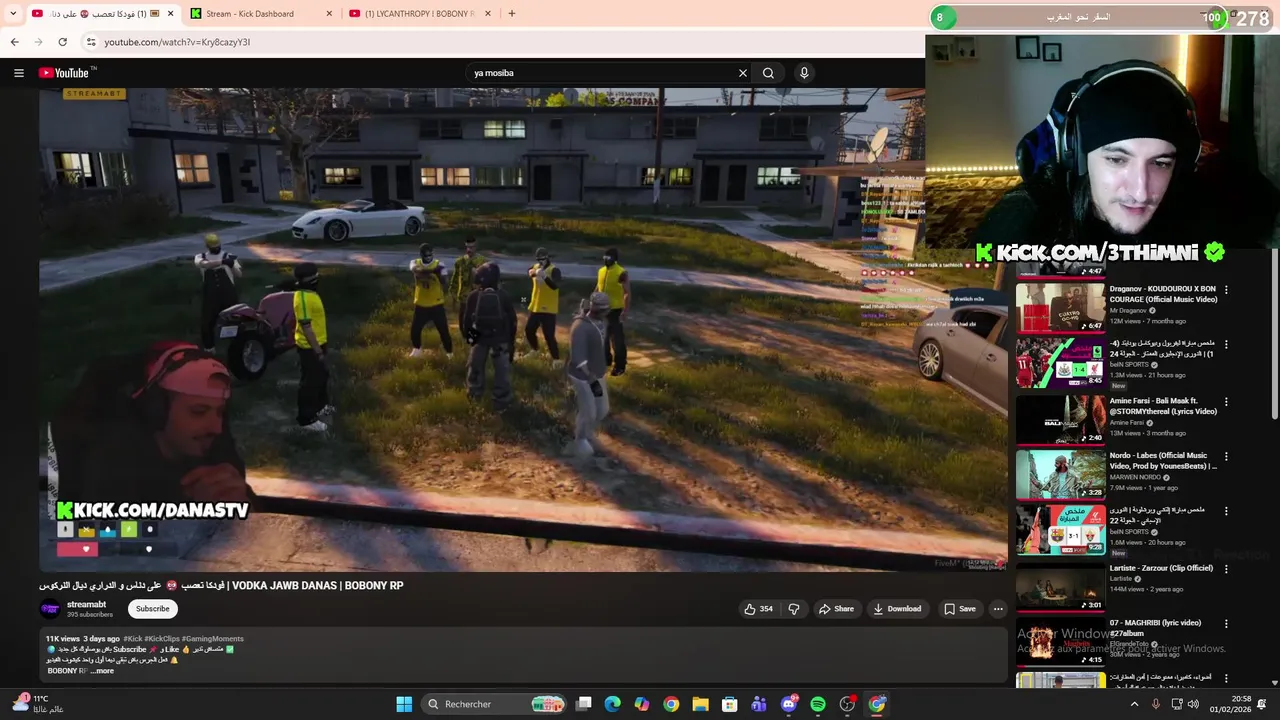
Task: Play the Nordo Labes thumbnail
Action: click(x=1060, y=474)
